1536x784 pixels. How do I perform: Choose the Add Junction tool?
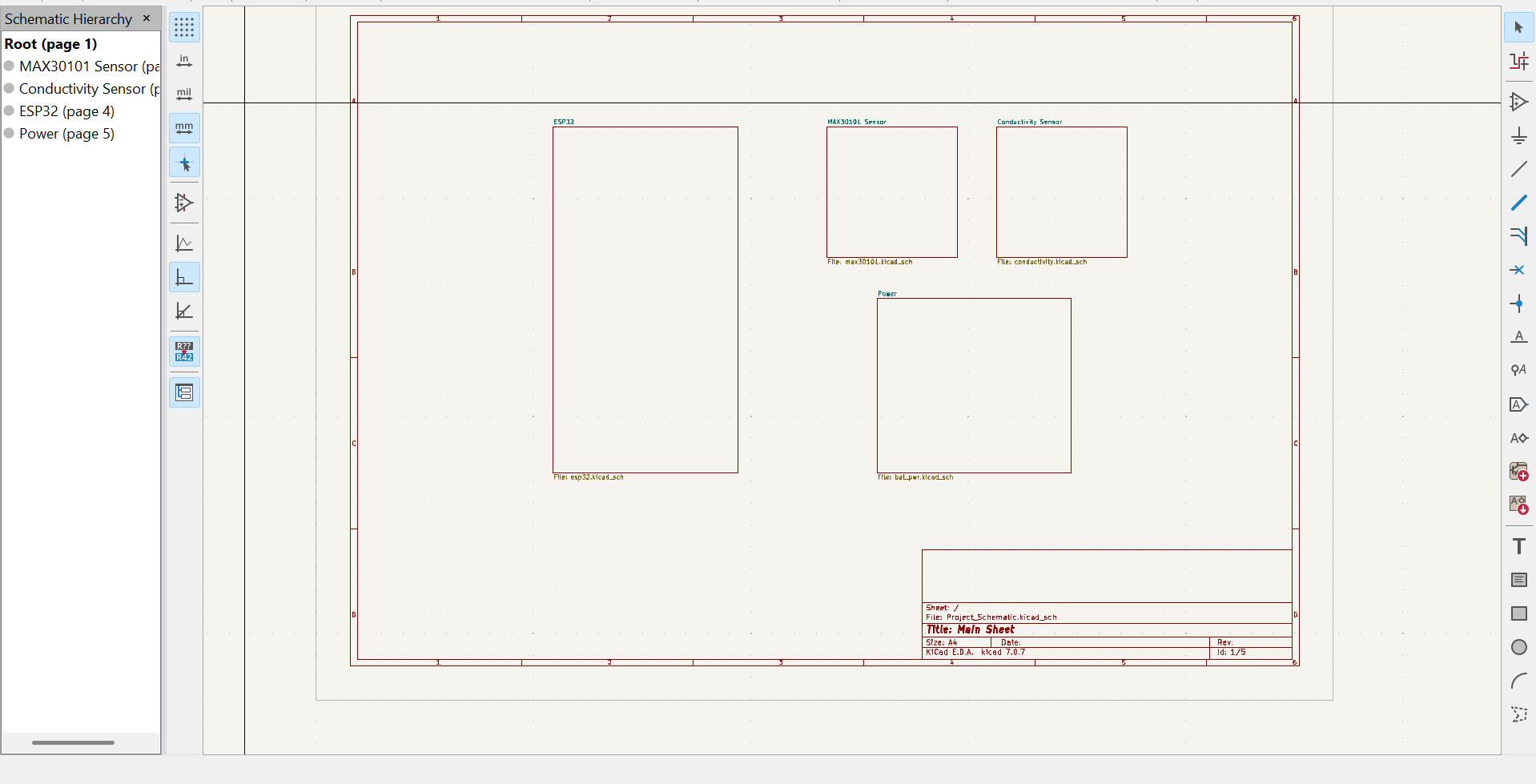(x=1518, y=304)
